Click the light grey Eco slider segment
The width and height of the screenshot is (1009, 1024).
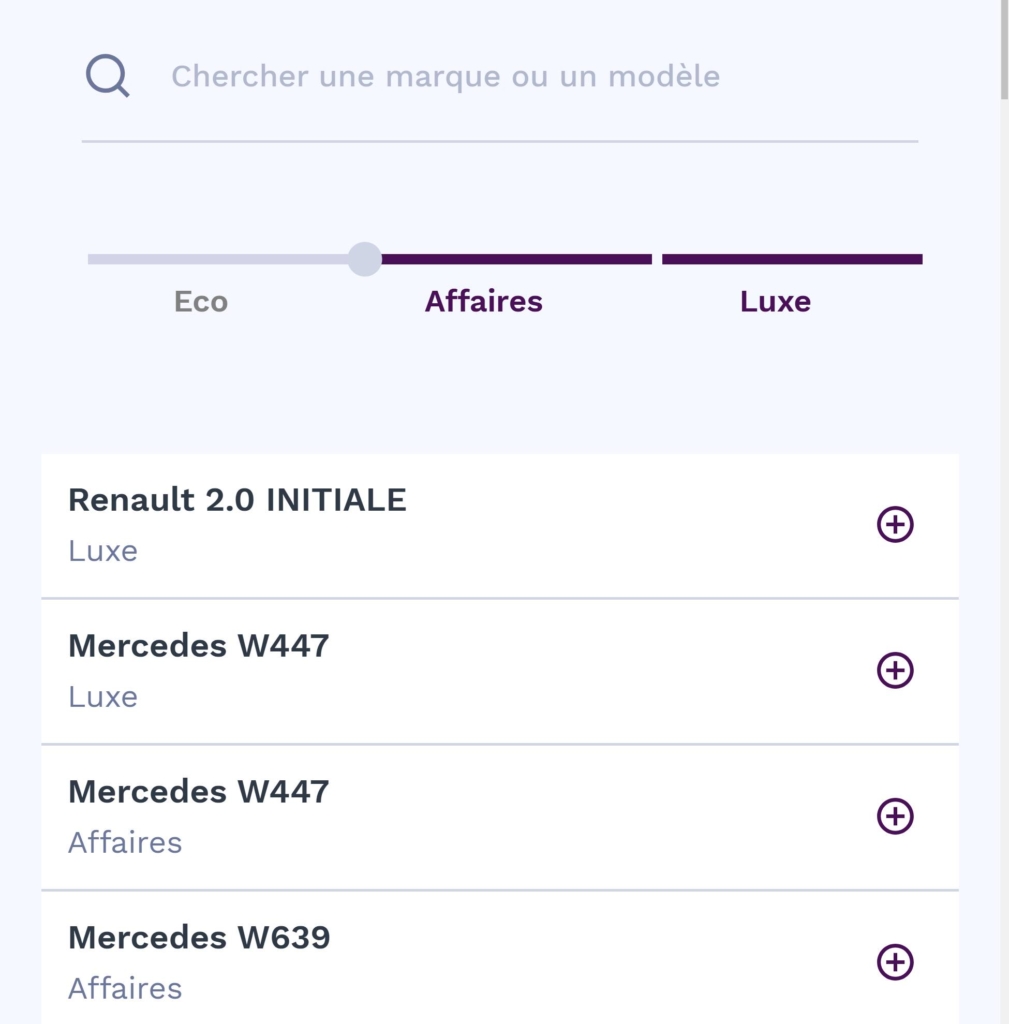218,259
